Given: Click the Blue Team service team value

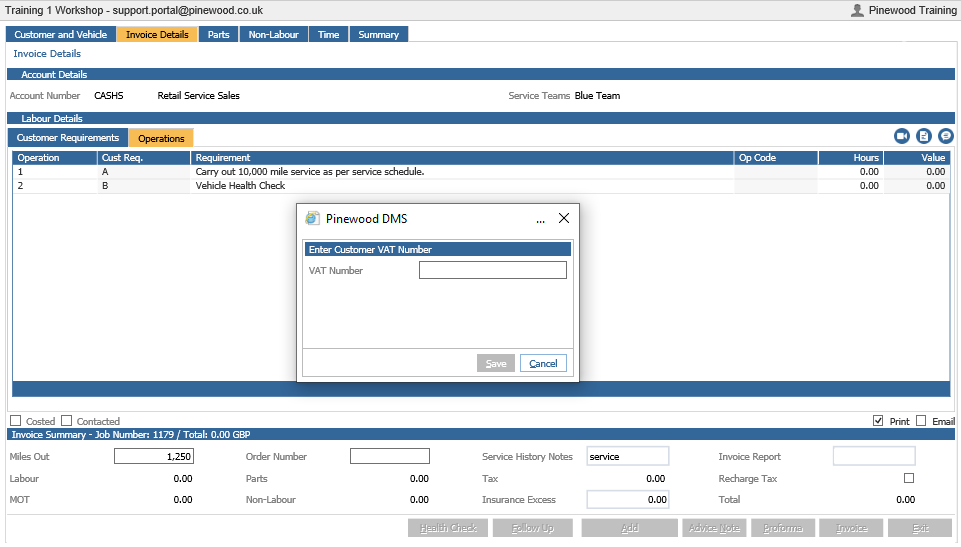Looking at the screenshot, I should coord(598,96).
